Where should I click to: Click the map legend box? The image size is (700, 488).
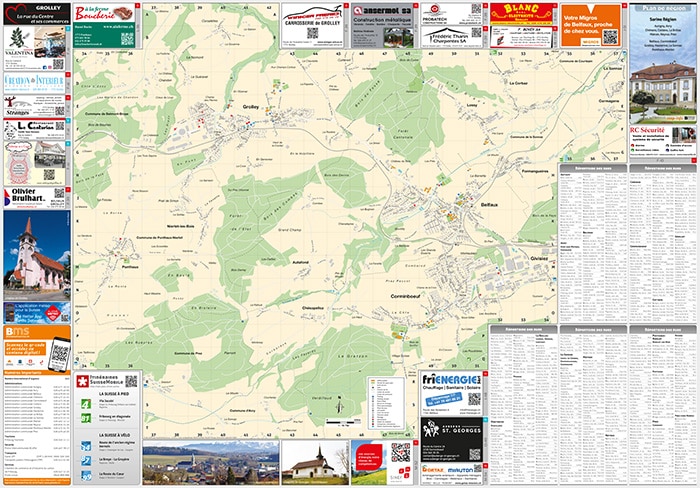(386, 403)
